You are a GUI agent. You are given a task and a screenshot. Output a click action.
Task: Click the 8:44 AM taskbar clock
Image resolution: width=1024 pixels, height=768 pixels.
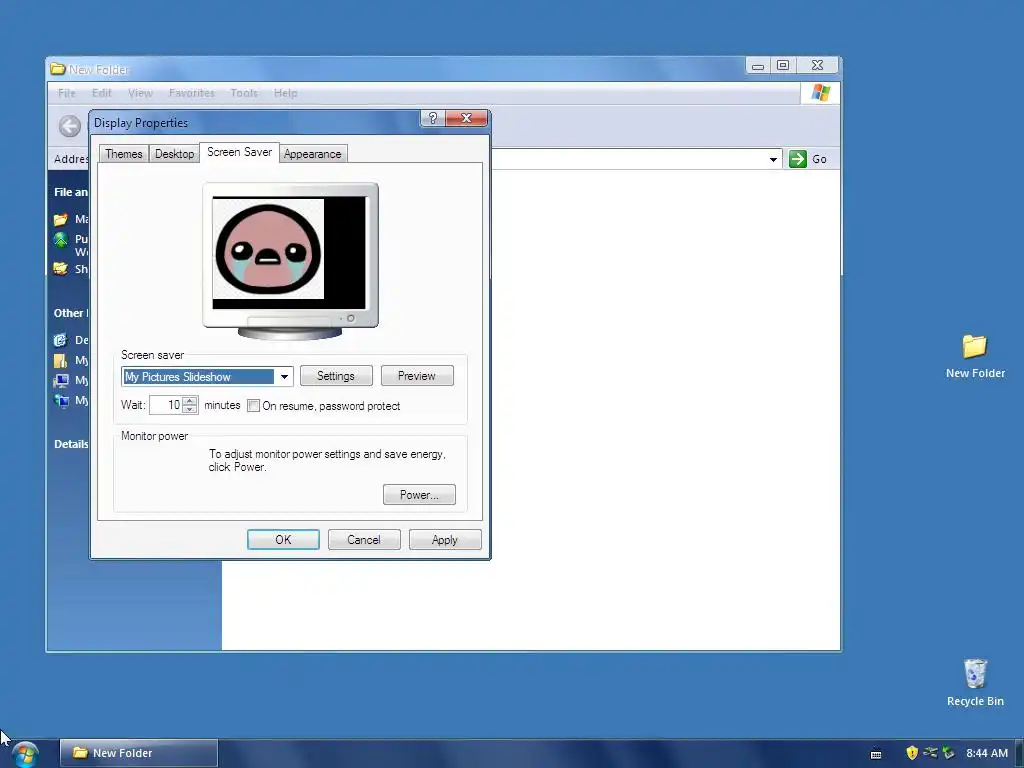click(x=987, y=753)
